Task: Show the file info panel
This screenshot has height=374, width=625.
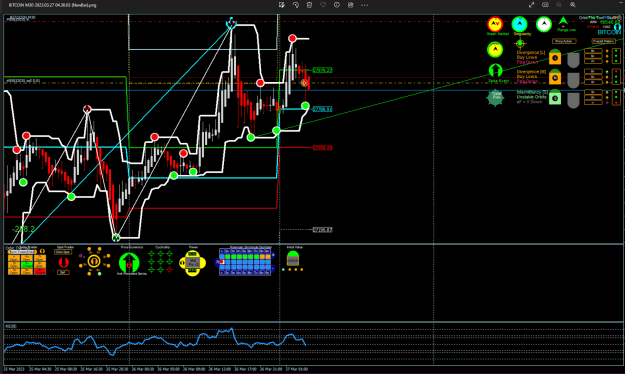Action: (337, 5)
